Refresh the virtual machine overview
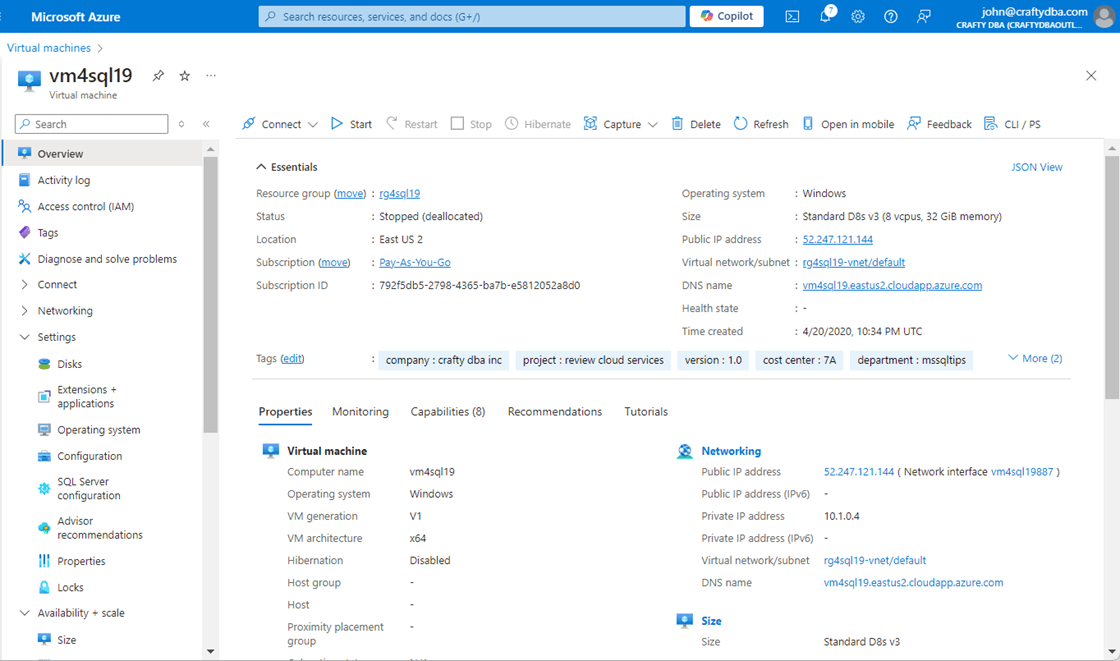 (761, 124)
